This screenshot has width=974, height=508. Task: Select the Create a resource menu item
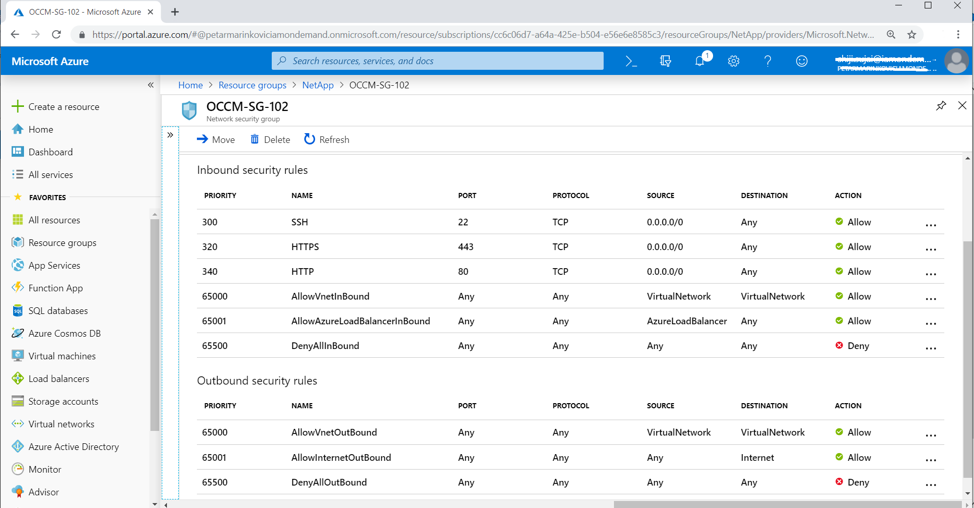point(63,107)
